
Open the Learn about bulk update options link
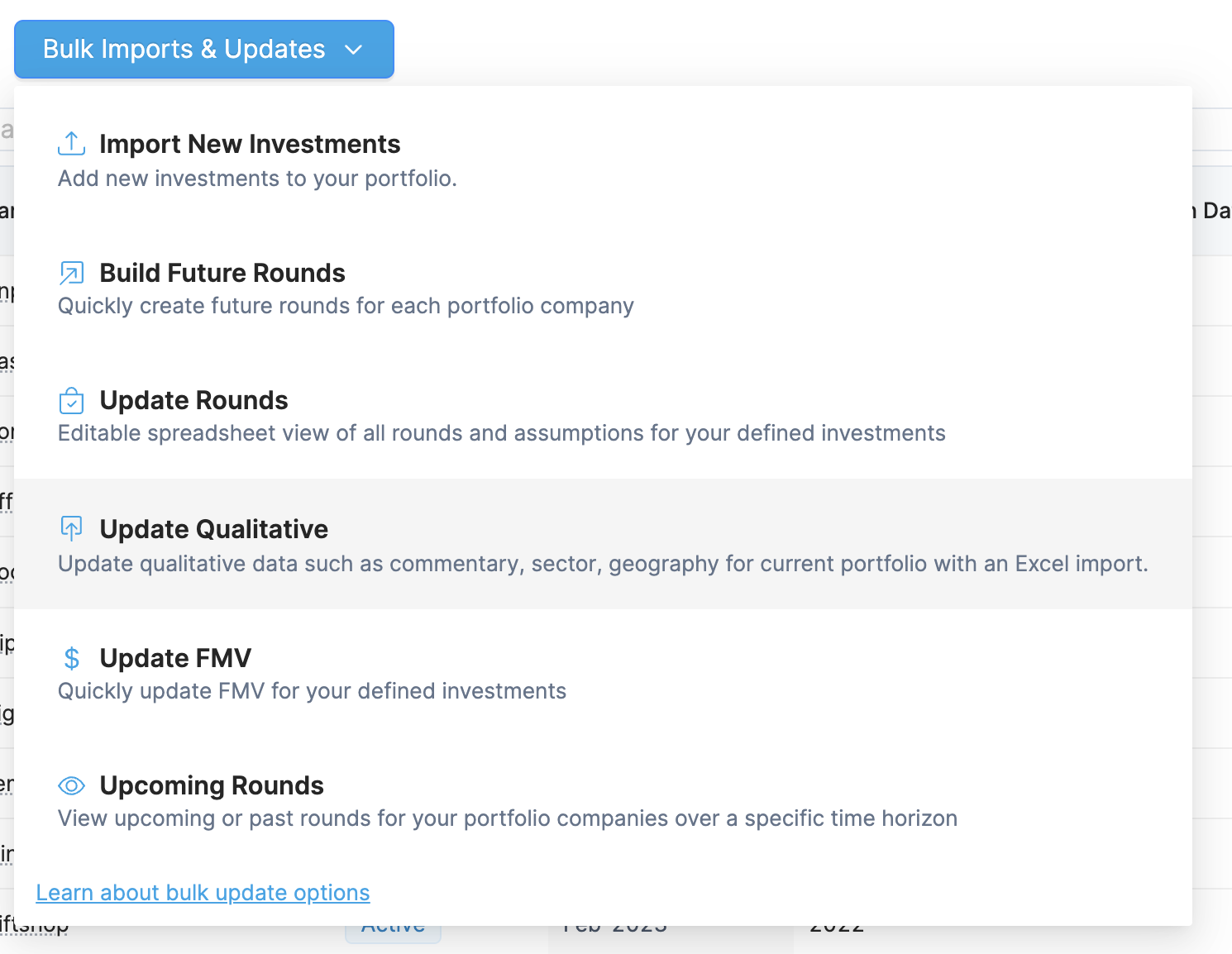click(203, 893)
